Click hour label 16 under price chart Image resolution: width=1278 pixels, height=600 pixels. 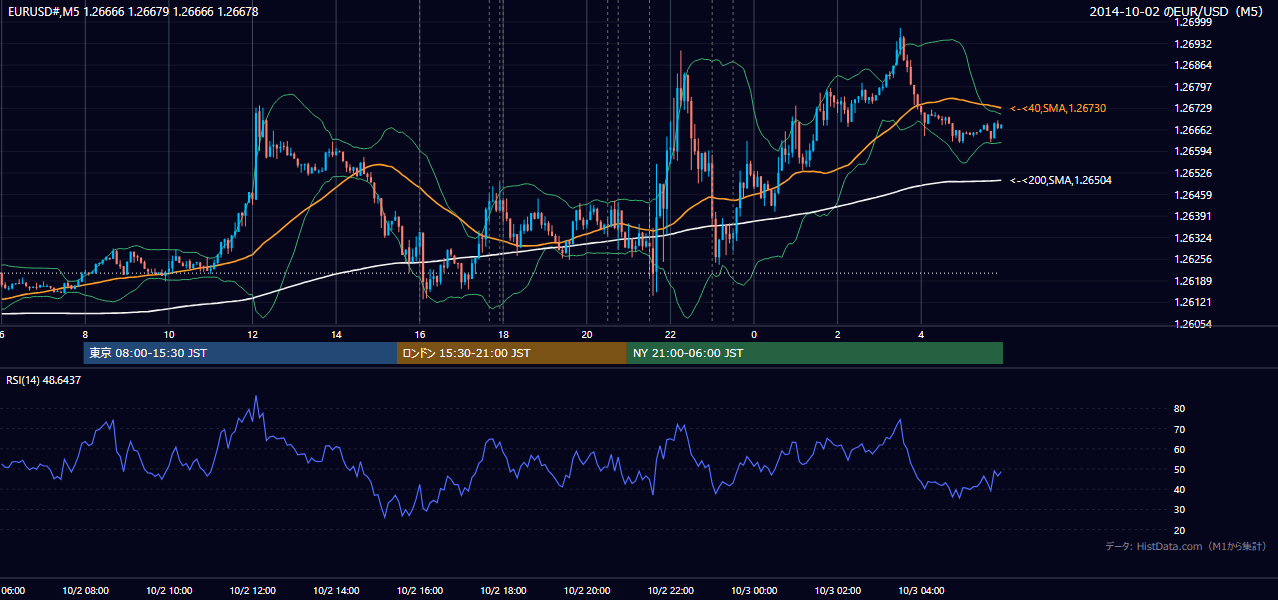pos(420,335)
